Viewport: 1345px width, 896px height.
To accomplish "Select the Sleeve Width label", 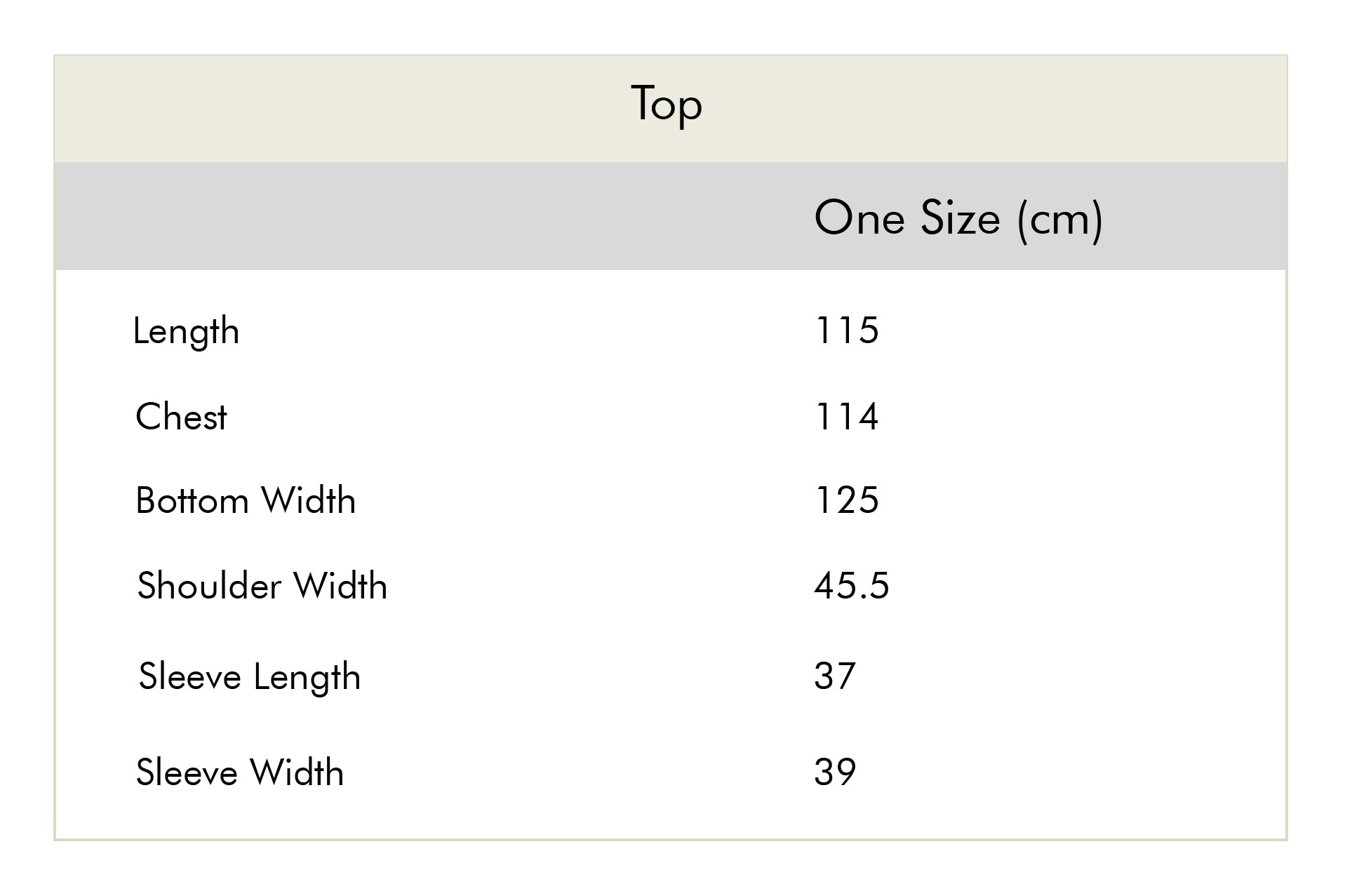I will coord(240,773).
